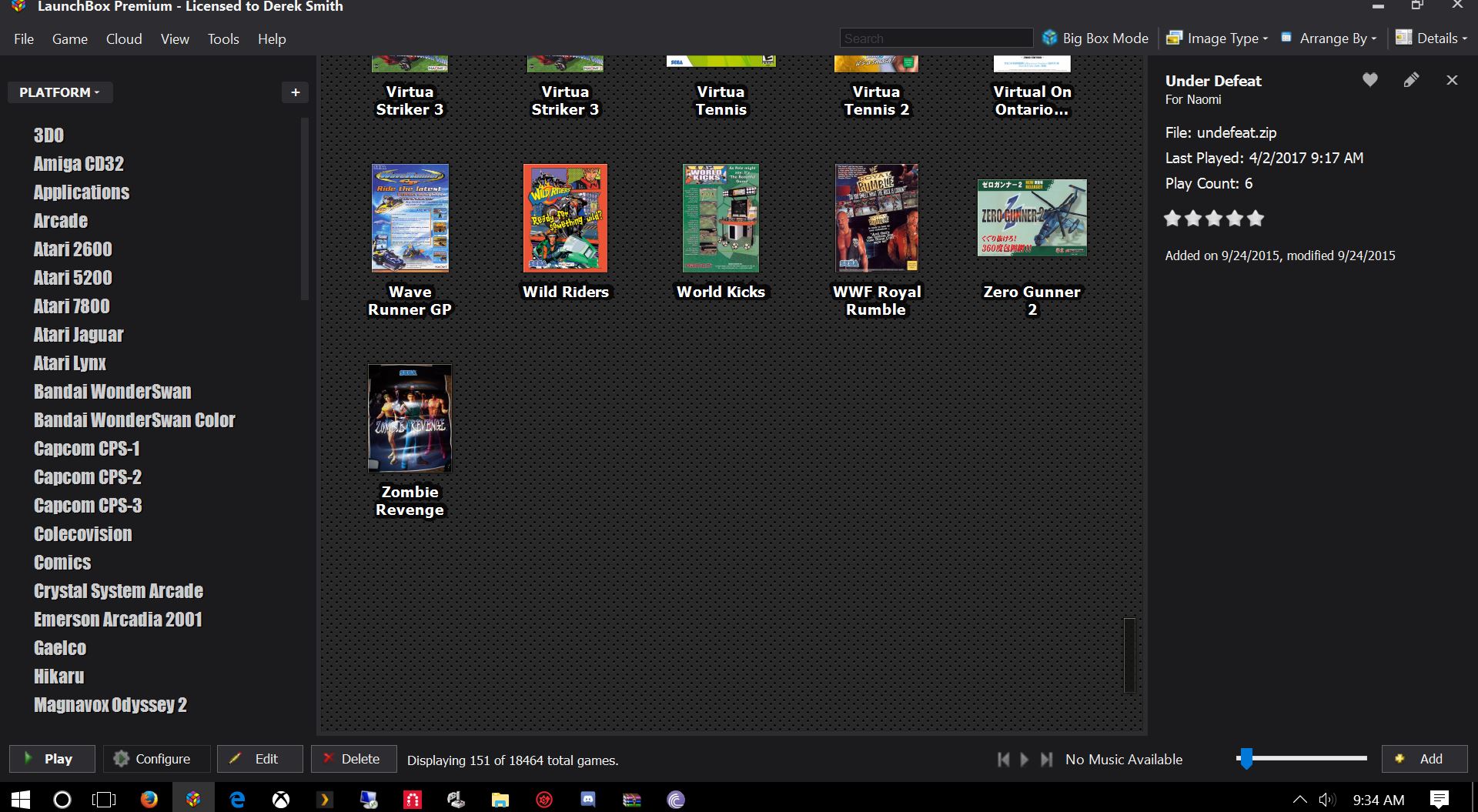Select Wave Runner GP cover
The width and height of the screenshot is (1478, 812).
(410, 218)
